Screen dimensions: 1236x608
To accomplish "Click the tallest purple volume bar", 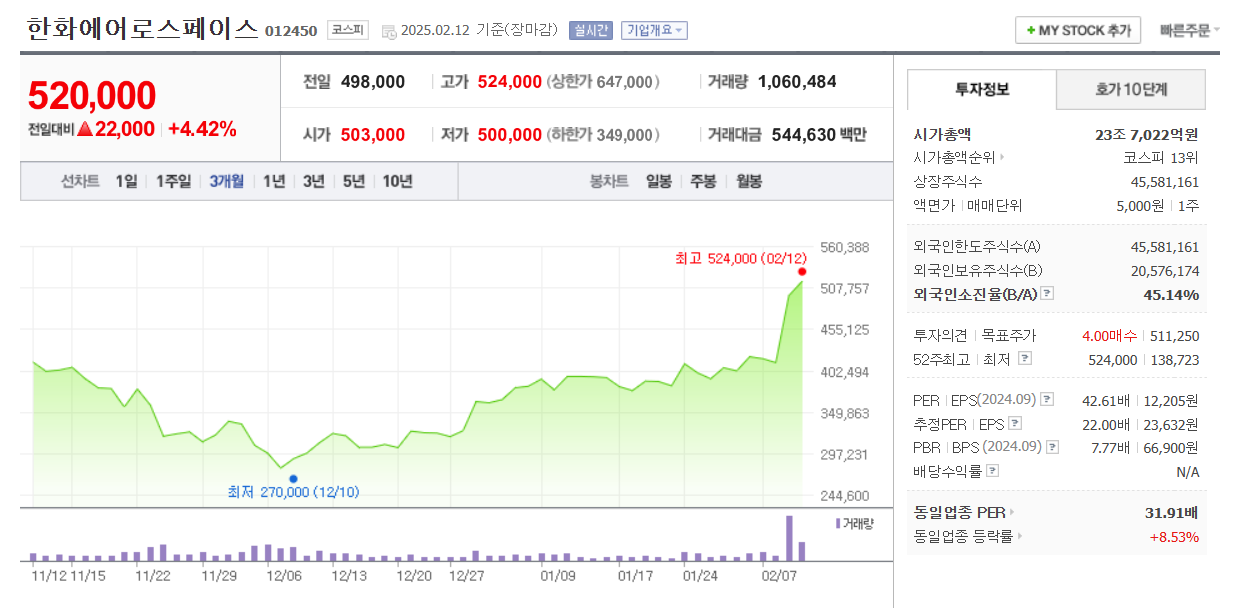I will (789, 538).
